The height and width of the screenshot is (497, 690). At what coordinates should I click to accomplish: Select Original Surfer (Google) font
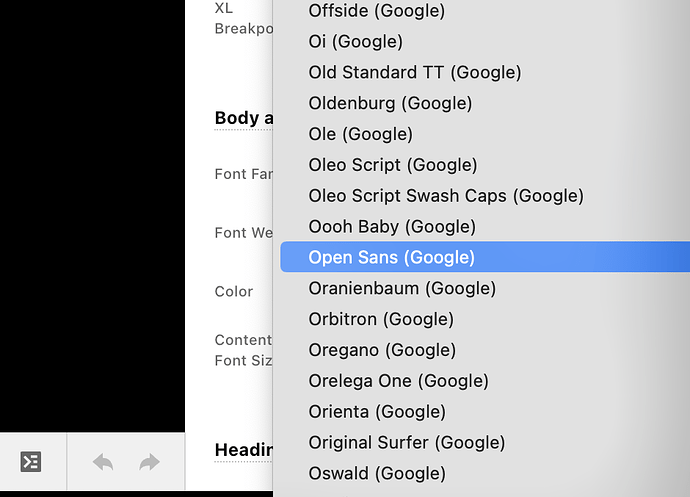click(x=406, y=442)
